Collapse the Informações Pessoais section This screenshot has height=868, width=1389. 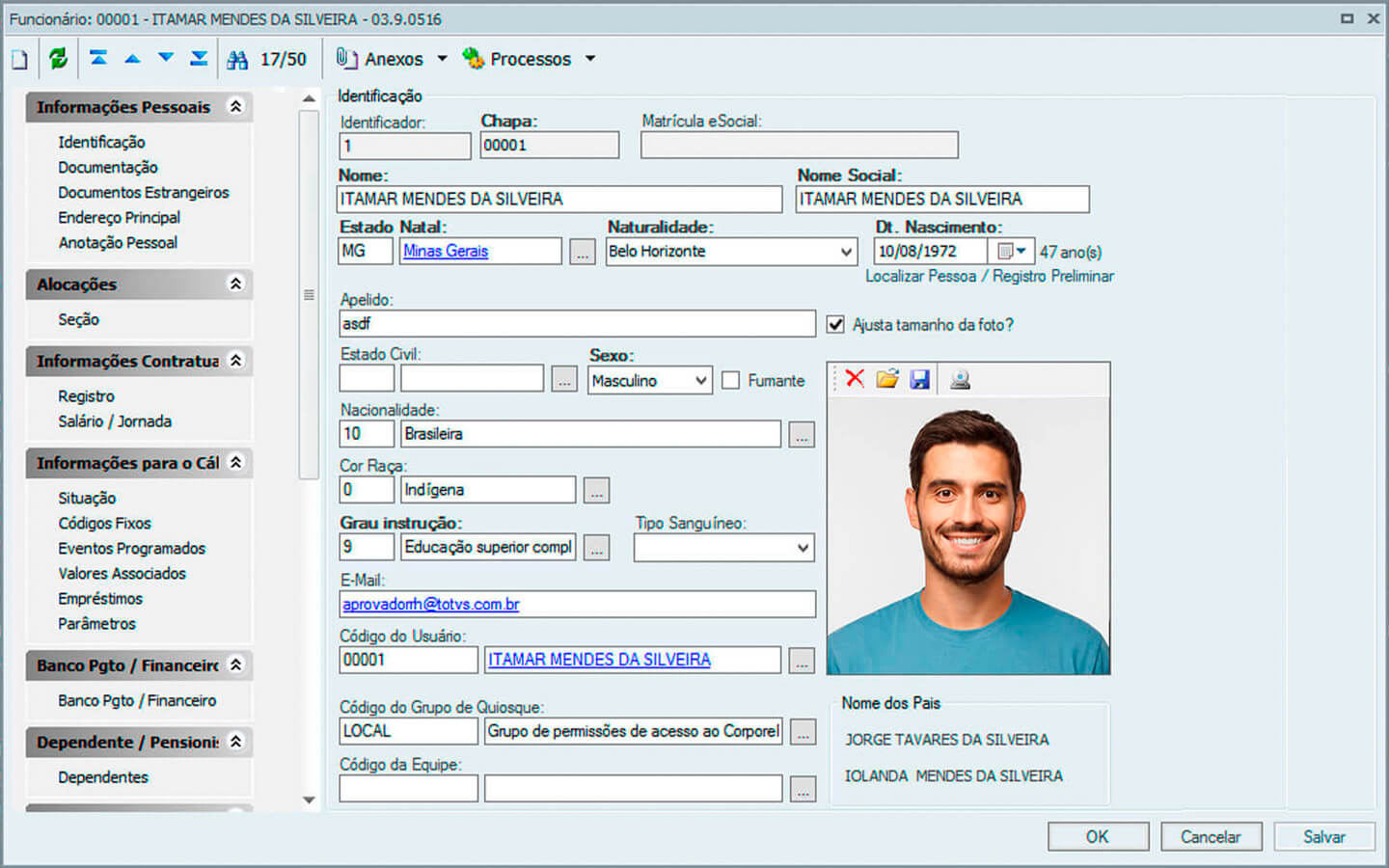tap(235, 107)
